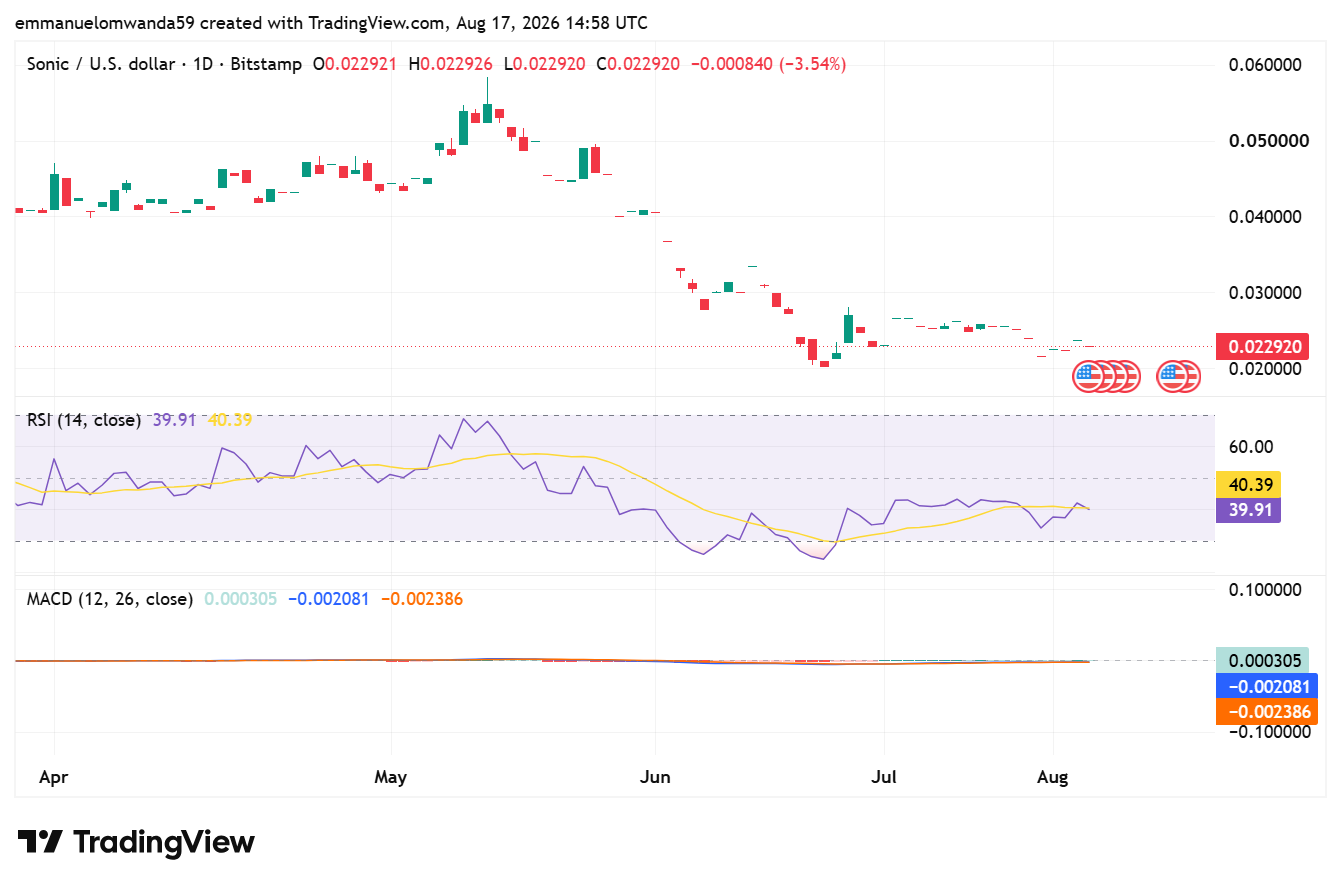
Task: Click the orange −0.002386 tag on the MACD axis
Action: click(x=1266, y=712)
